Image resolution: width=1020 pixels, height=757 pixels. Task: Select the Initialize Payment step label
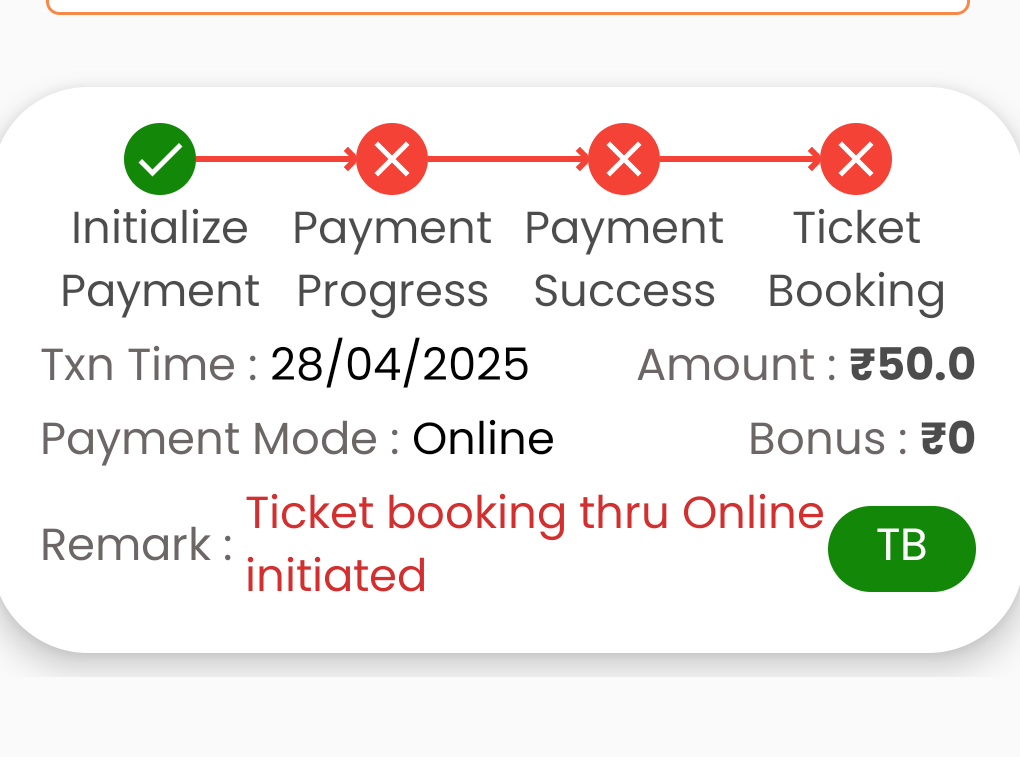click(160, 259)
